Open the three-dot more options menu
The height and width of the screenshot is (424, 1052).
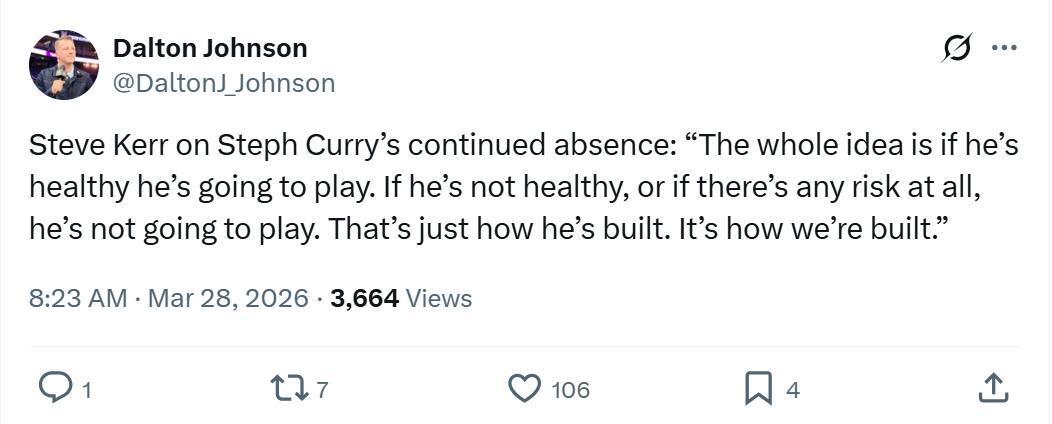point(1003,49)
